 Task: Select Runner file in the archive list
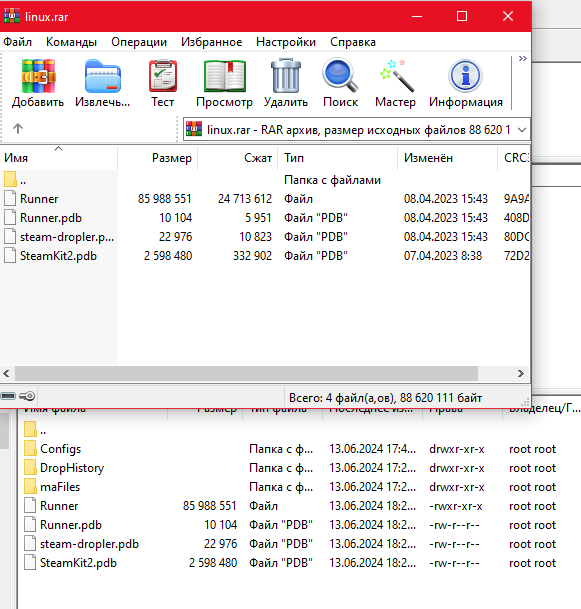coord(265,199)
